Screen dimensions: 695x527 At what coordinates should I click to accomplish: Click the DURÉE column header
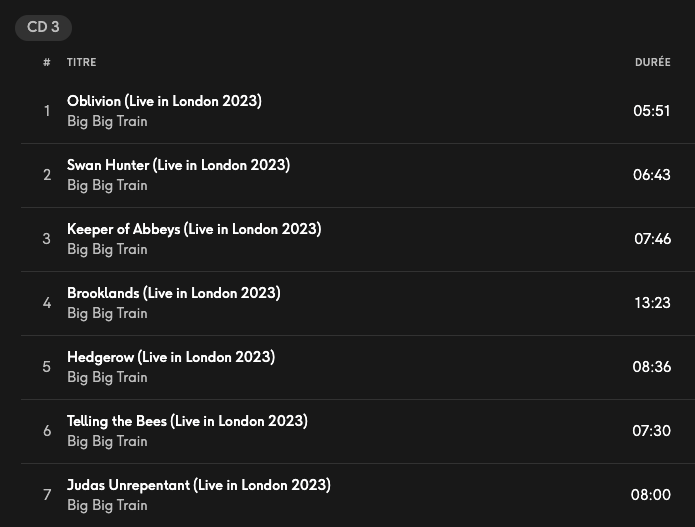(x=652, y=62)
